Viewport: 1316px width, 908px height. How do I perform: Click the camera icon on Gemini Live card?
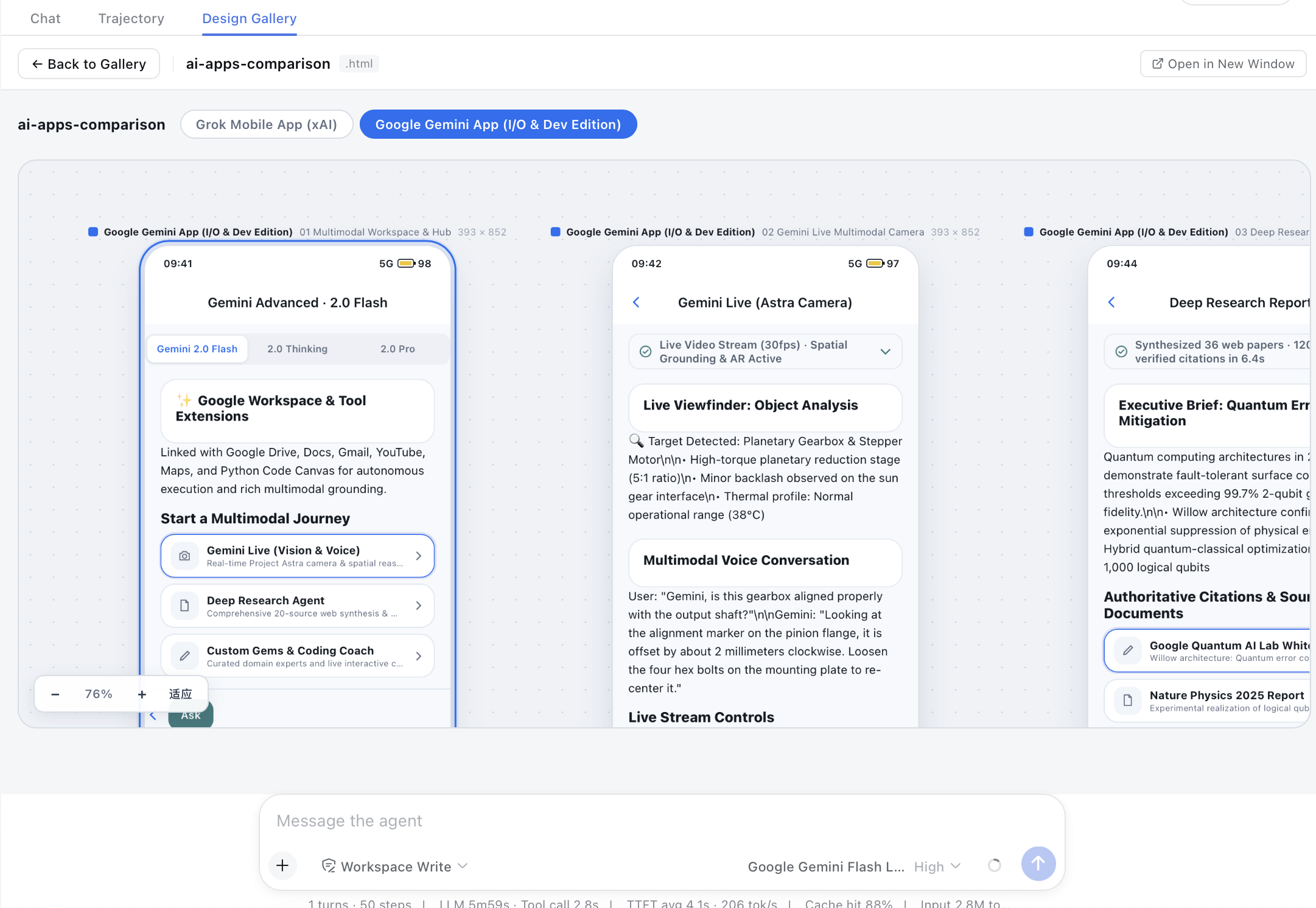[x=184, y=556]
